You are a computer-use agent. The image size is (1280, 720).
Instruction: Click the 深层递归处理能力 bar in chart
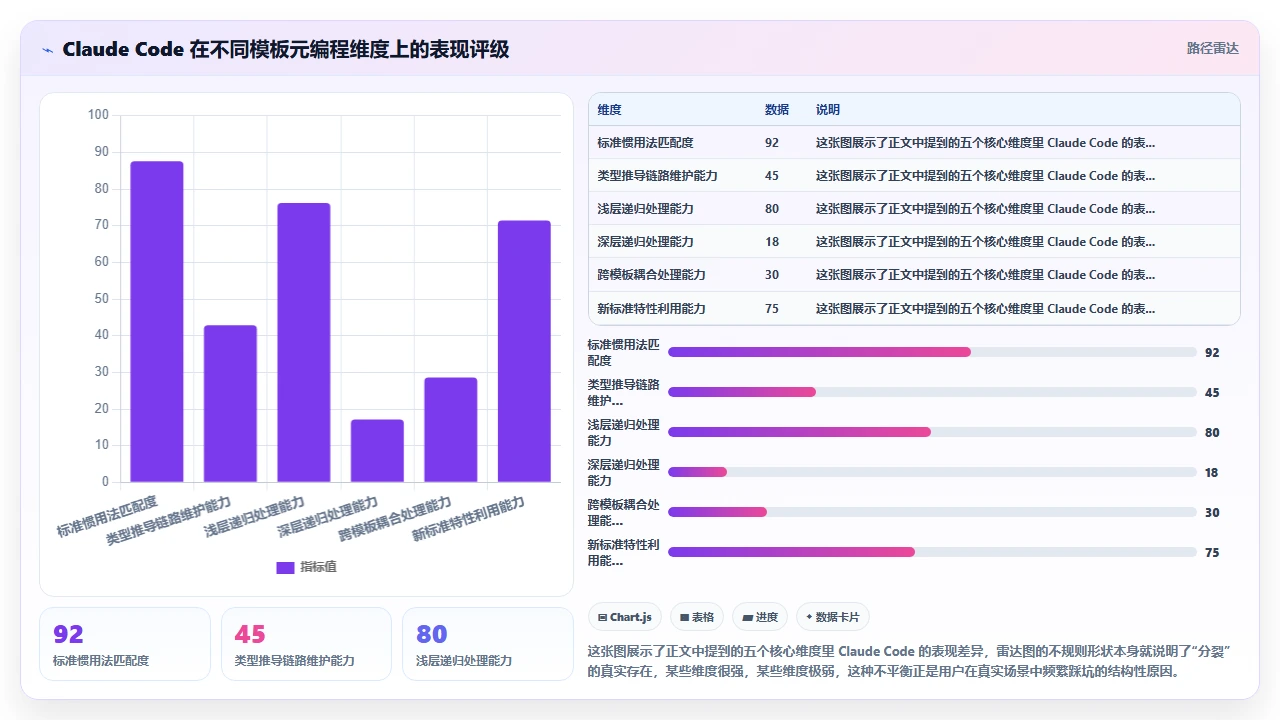click(377, 450)
